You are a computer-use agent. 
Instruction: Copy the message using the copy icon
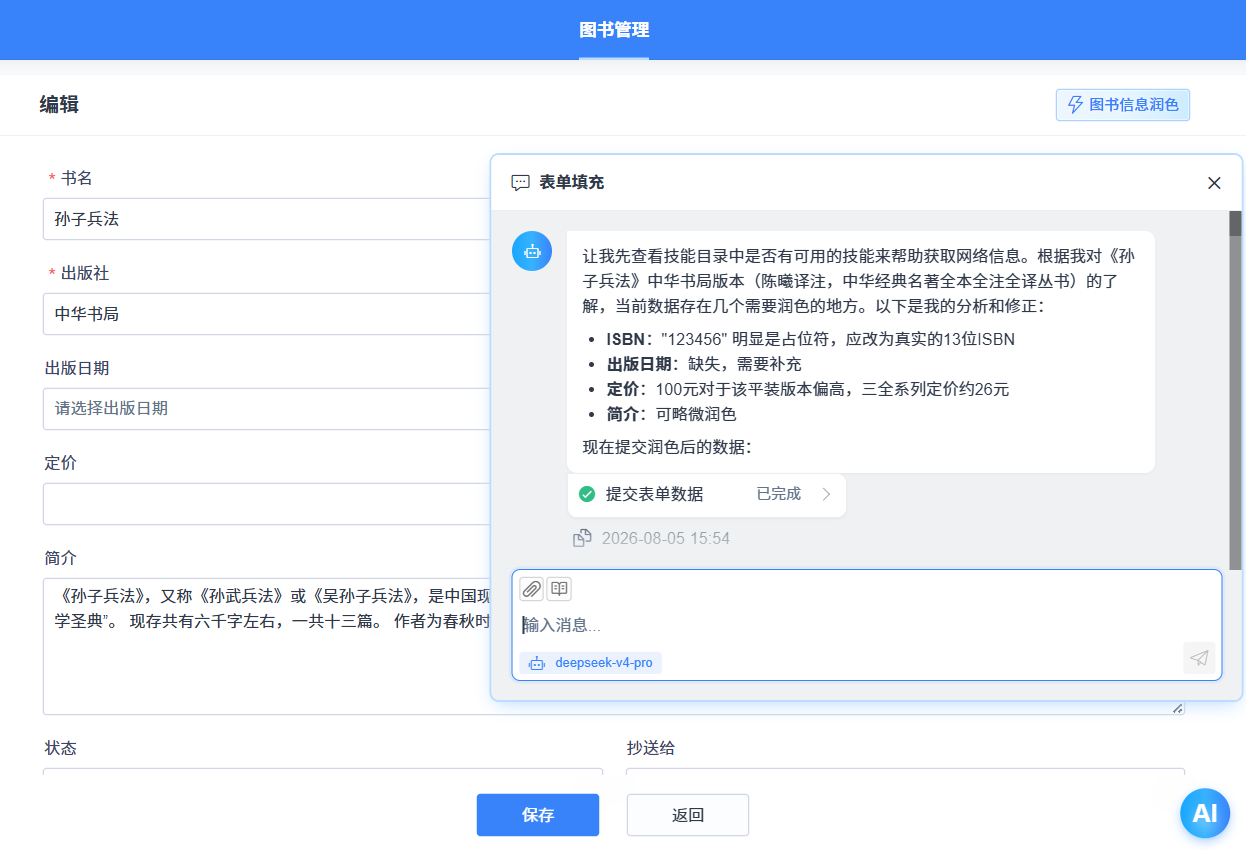582,538
